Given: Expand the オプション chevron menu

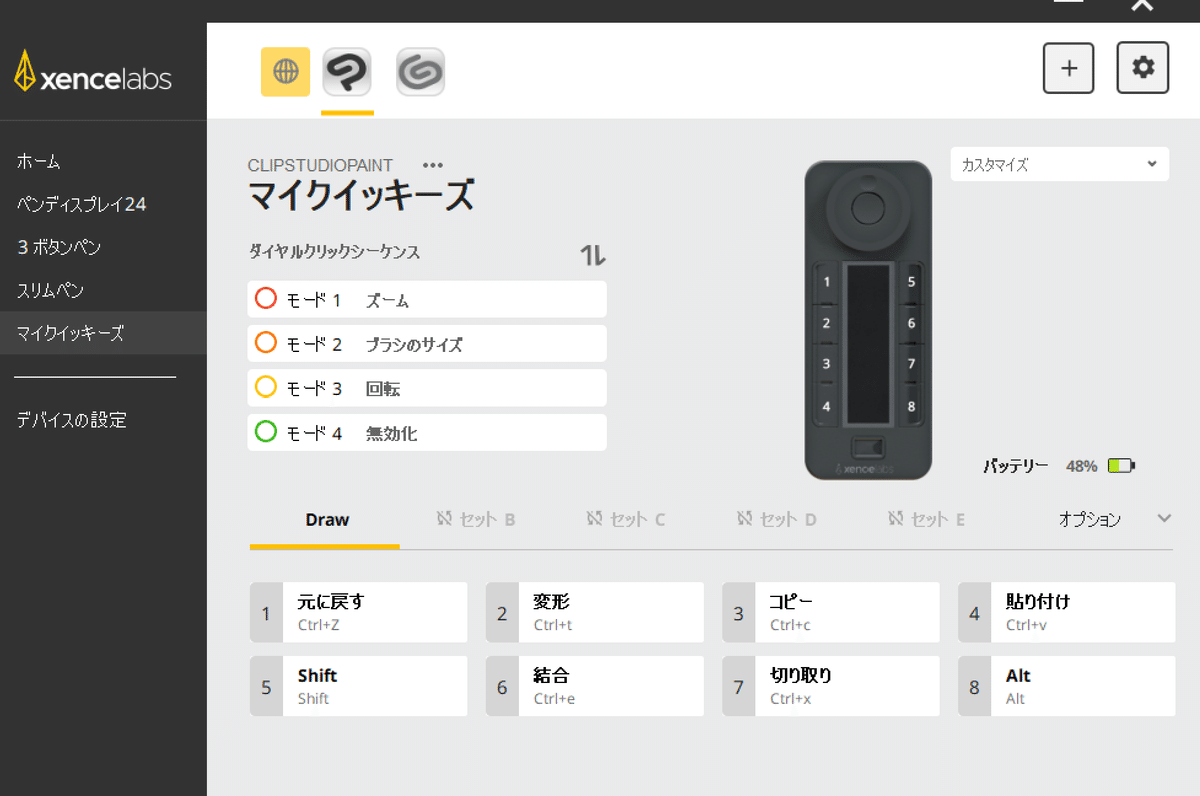Looking at the screenshot, I should [1163, 518].
